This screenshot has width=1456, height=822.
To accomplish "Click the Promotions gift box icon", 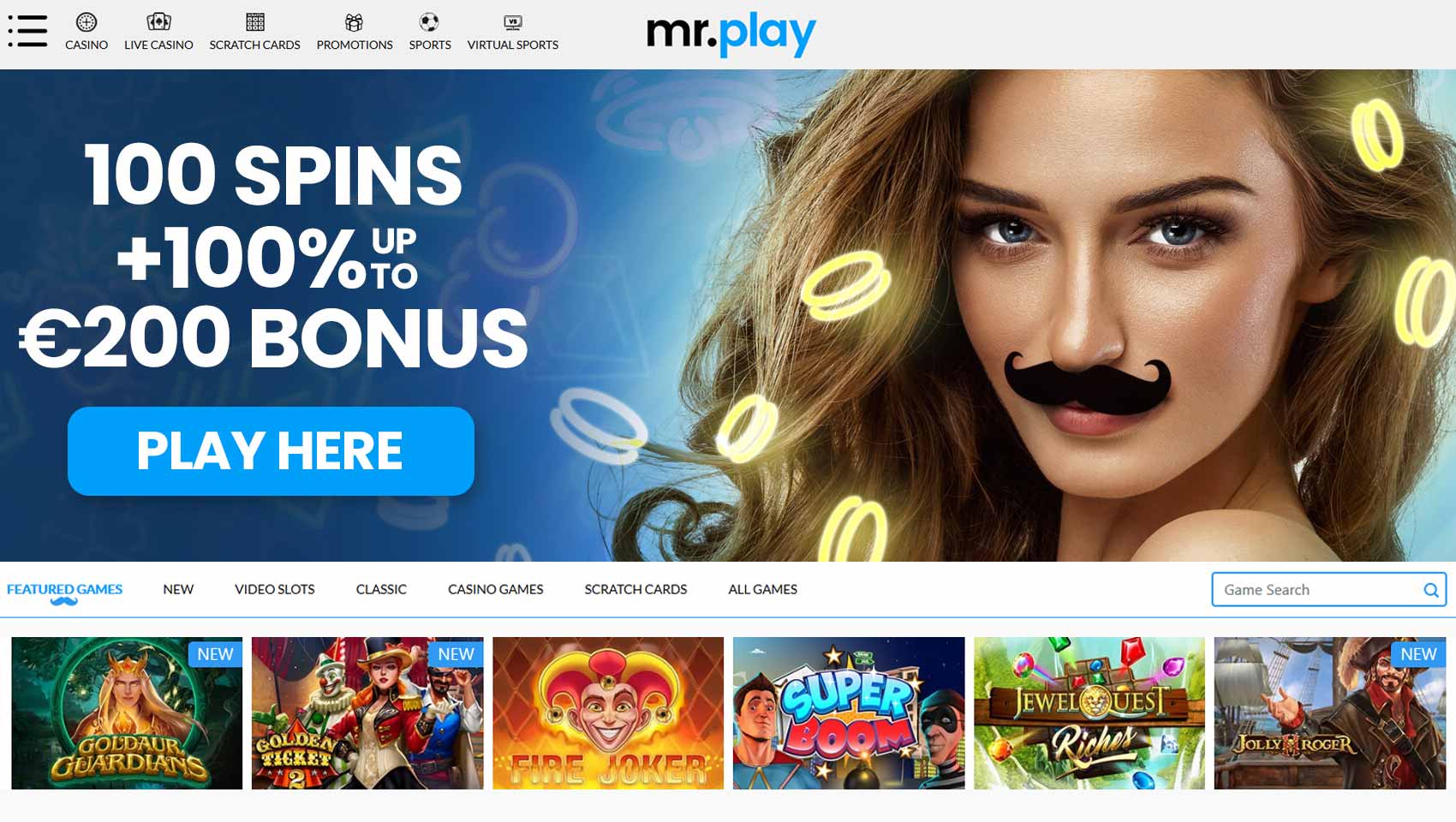I will (355, 22).
